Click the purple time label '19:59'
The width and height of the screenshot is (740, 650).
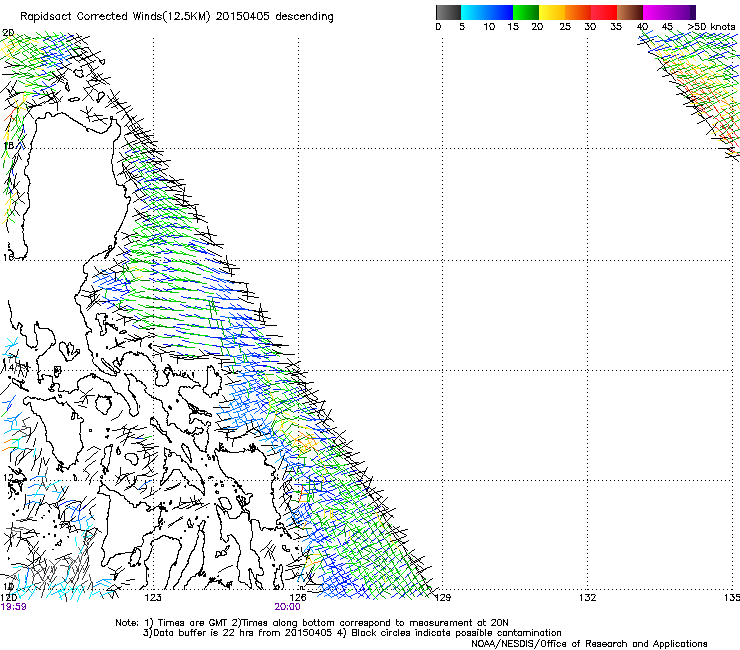tap(14, 607)
